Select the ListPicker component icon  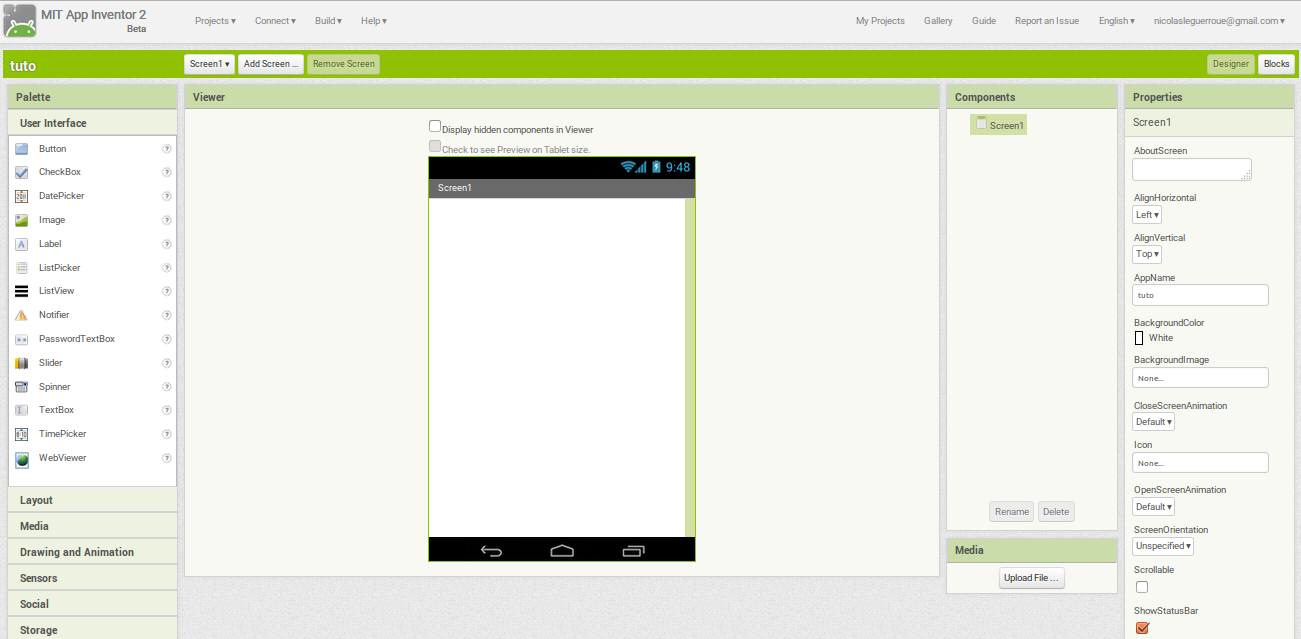click(21, 268)
